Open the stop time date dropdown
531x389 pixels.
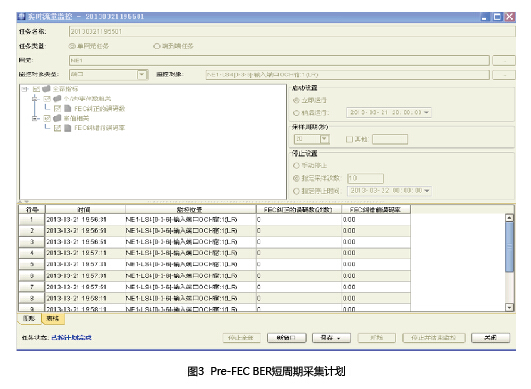[x=427, y=191]
